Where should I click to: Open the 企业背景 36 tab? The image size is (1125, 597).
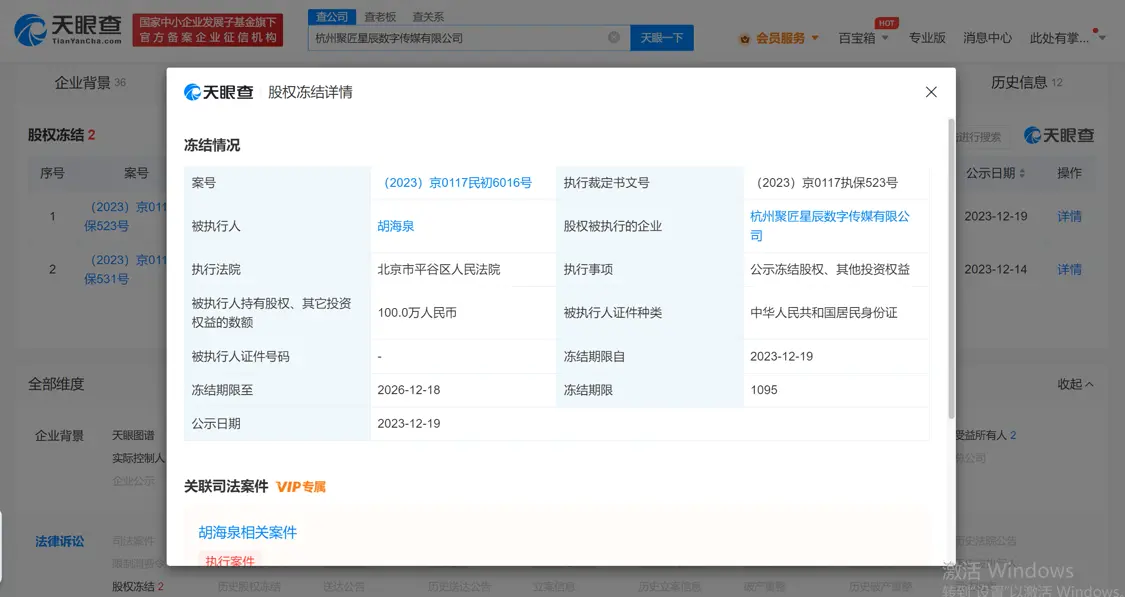[90, 83]
